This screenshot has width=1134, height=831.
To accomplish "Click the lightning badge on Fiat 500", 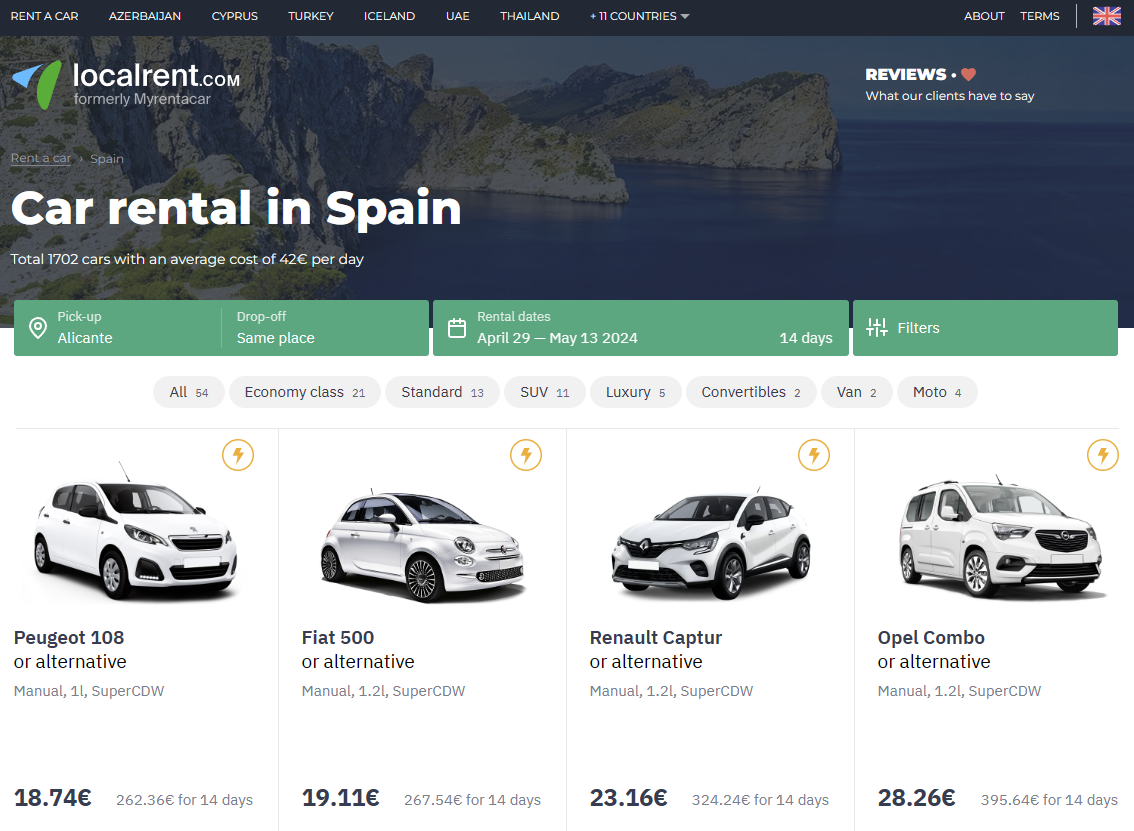I will click(x=526, y=456).
